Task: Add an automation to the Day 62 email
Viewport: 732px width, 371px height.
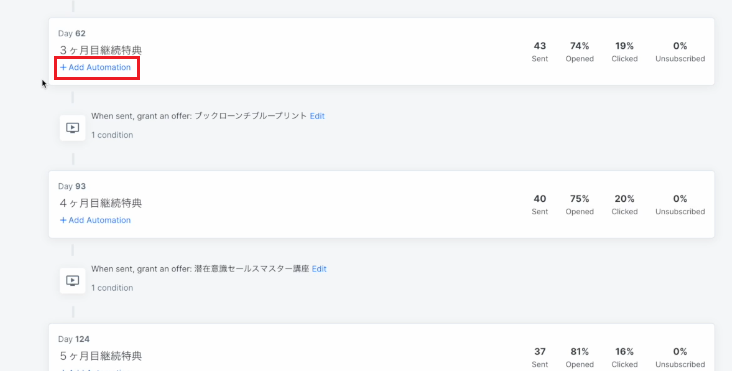Action: pos(95,67)
